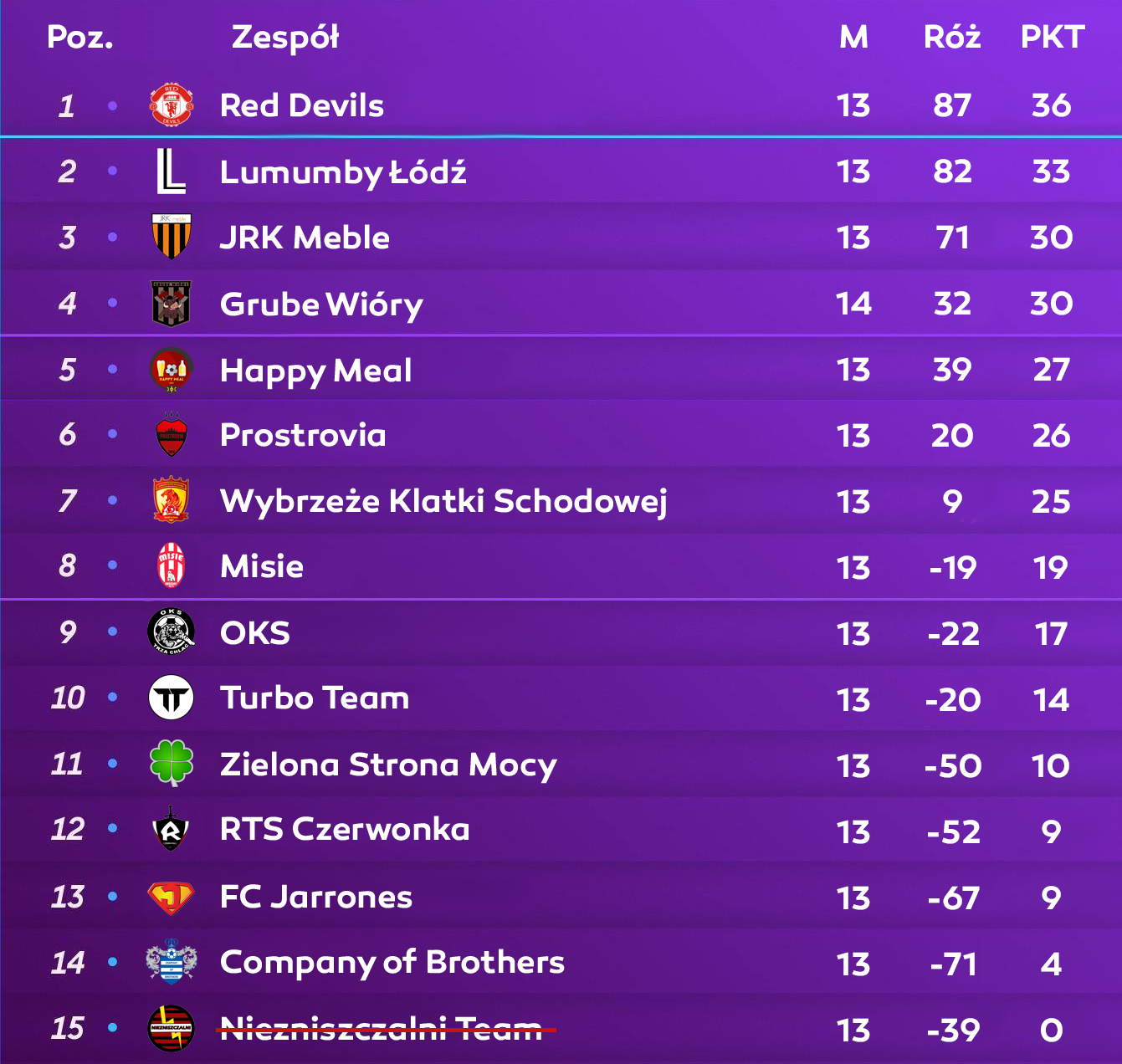Image resolution: width=1122 pixels, height=1064 pixels.
Task: Click the Red Devils club crest
Action: point(172,105)
